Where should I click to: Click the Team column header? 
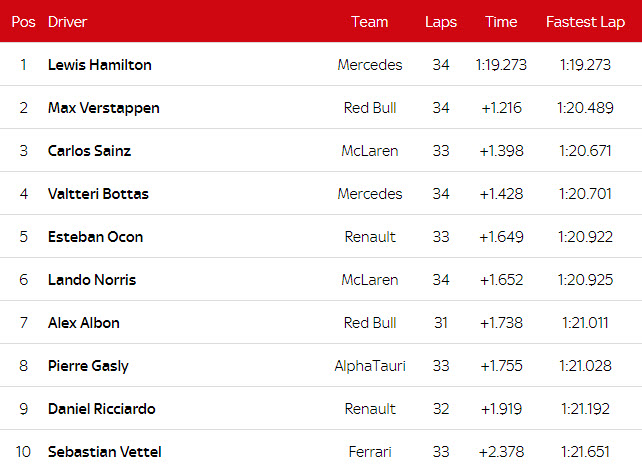coord(369,21)
